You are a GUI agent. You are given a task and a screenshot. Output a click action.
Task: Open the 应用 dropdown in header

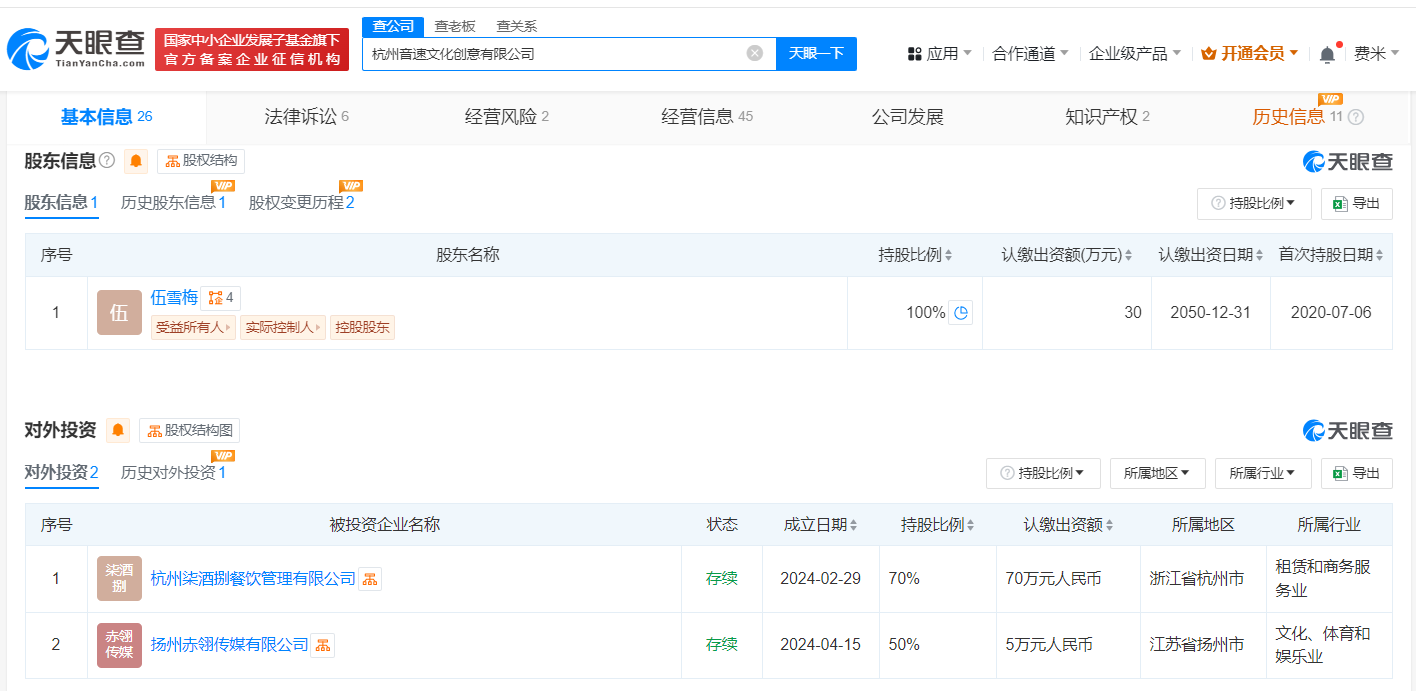tap(939, 54)
